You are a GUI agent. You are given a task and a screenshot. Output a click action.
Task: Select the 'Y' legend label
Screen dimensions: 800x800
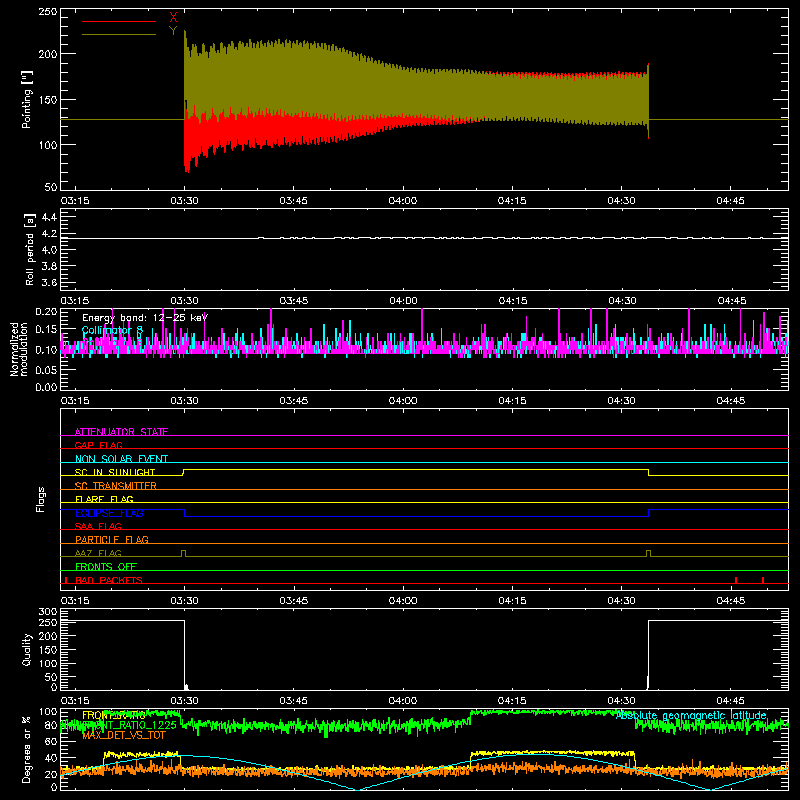click(173, 31)
